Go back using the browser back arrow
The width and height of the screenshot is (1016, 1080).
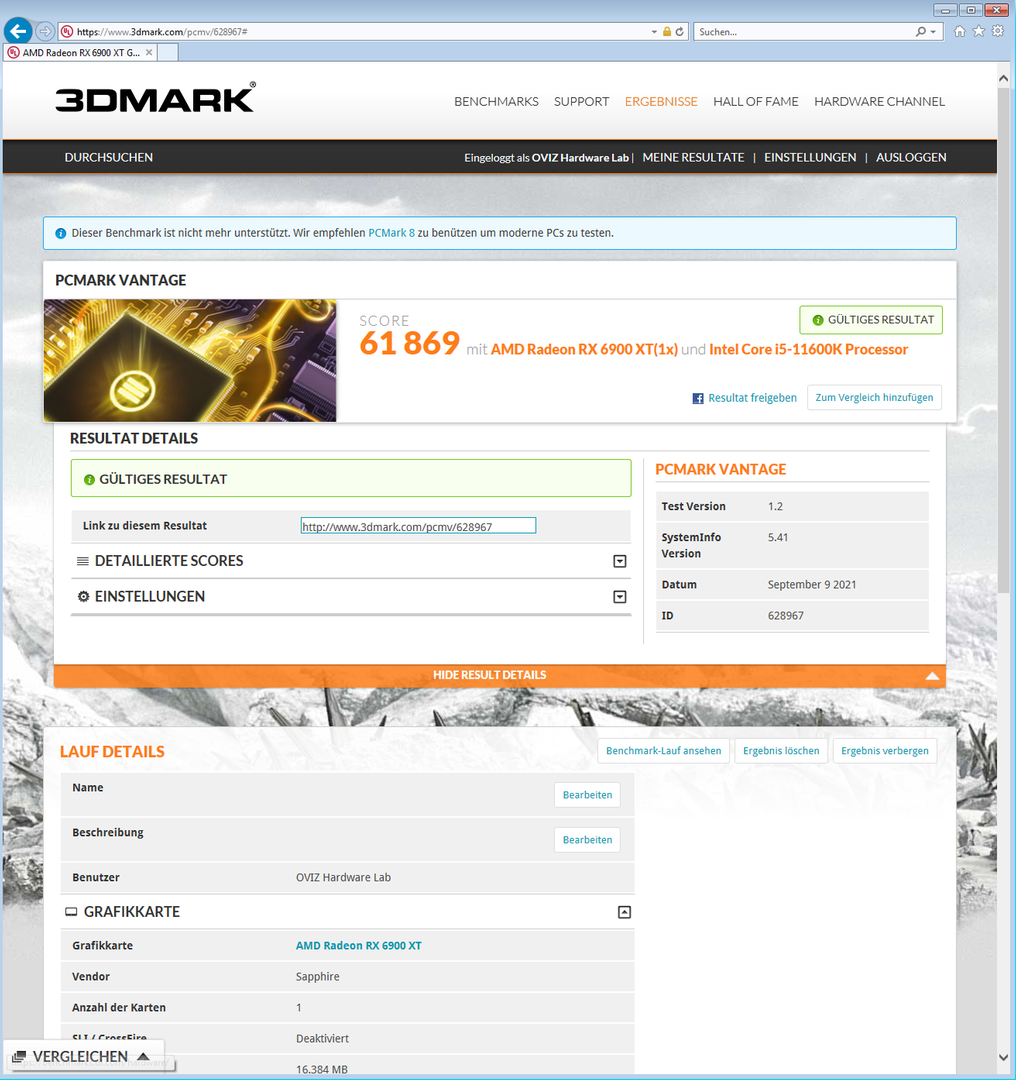[x=18, y=31]
